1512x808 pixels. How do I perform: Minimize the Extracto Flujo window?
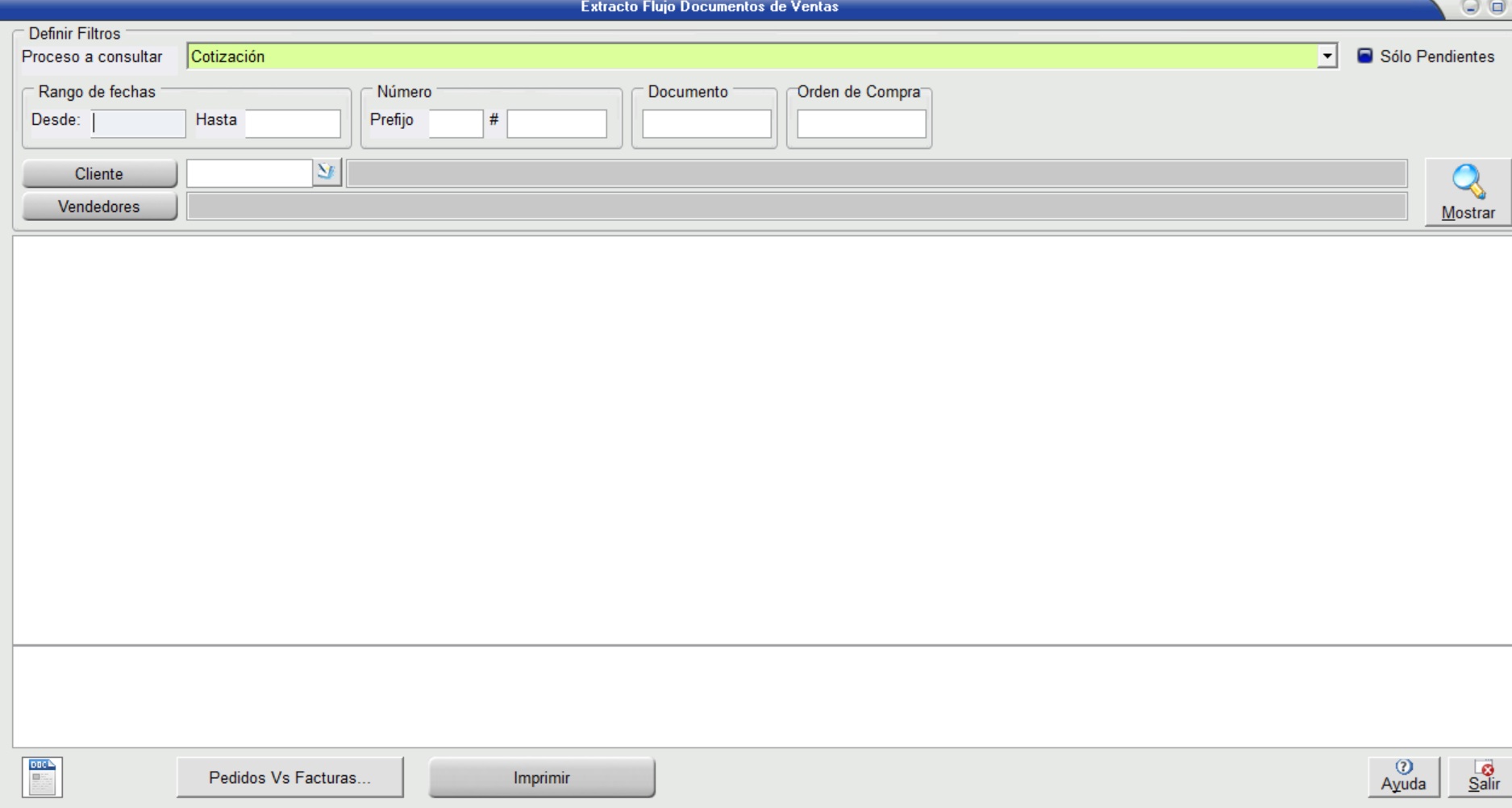coord(1471,7)
